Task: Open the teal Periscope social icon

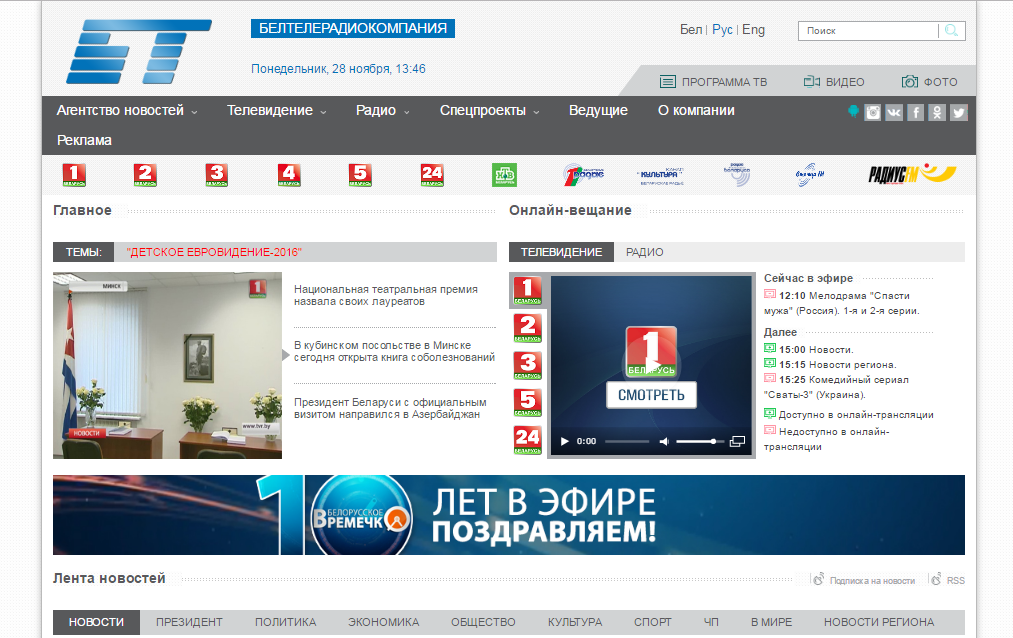Action: coord(853,112)
